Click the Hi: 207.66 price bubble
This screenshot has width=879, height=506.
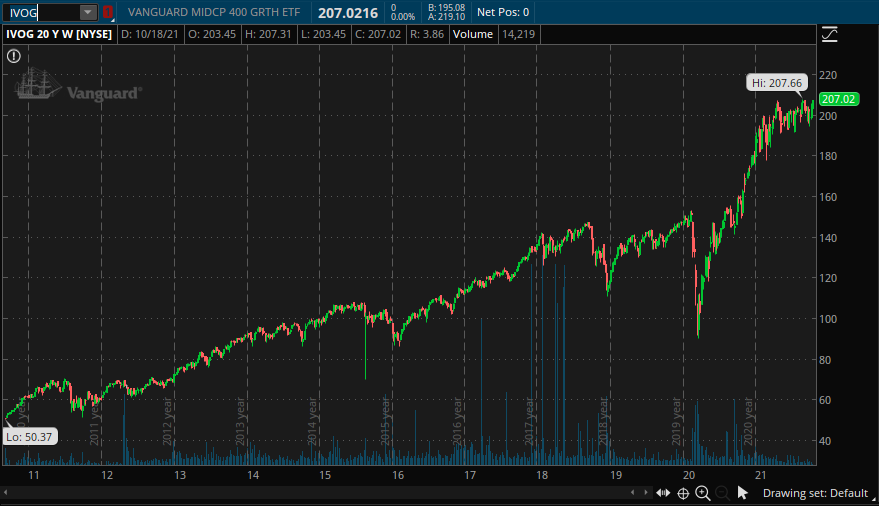[777, 83]
